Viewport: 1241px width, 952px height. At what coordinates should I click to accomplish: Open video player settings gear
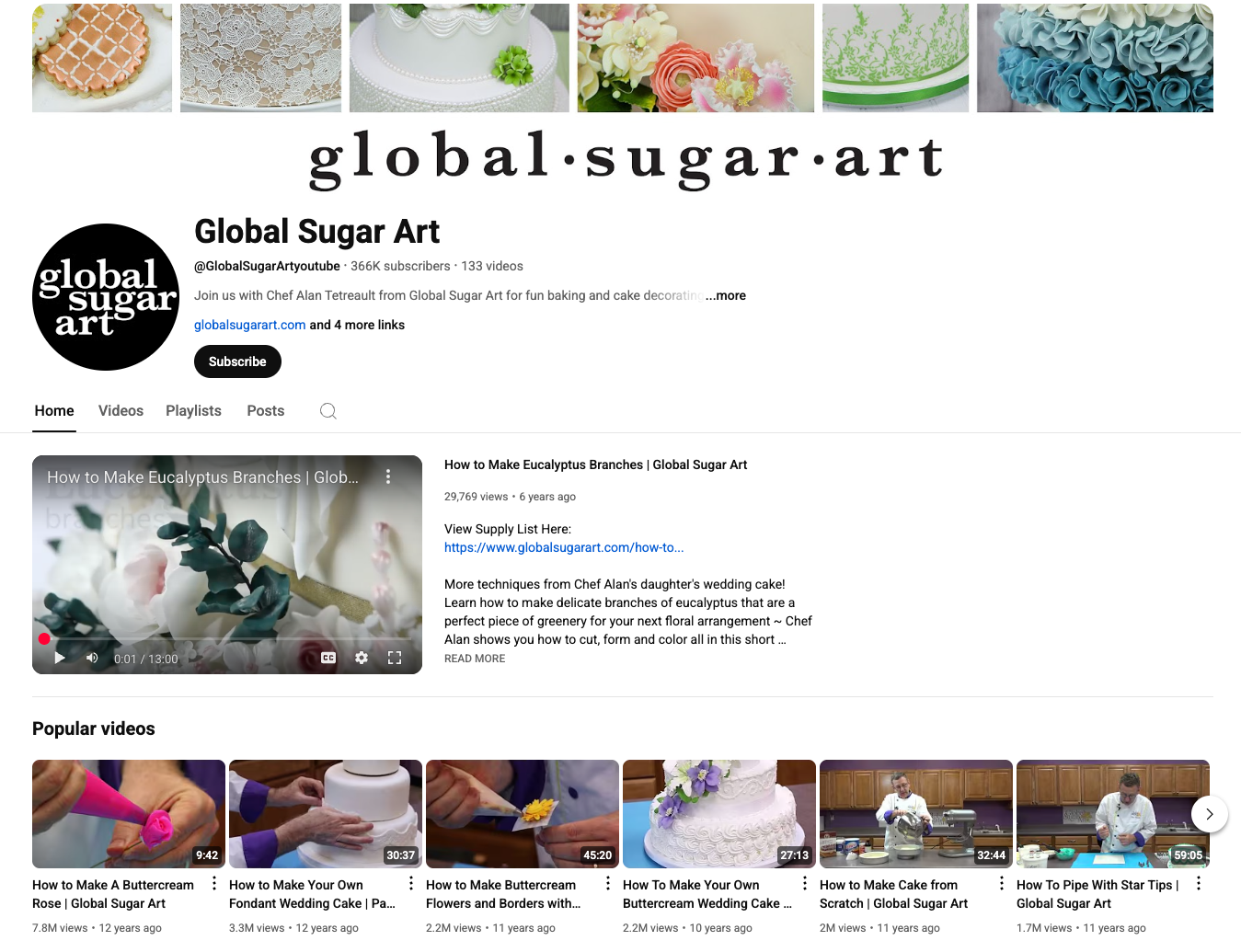[362, 658]
